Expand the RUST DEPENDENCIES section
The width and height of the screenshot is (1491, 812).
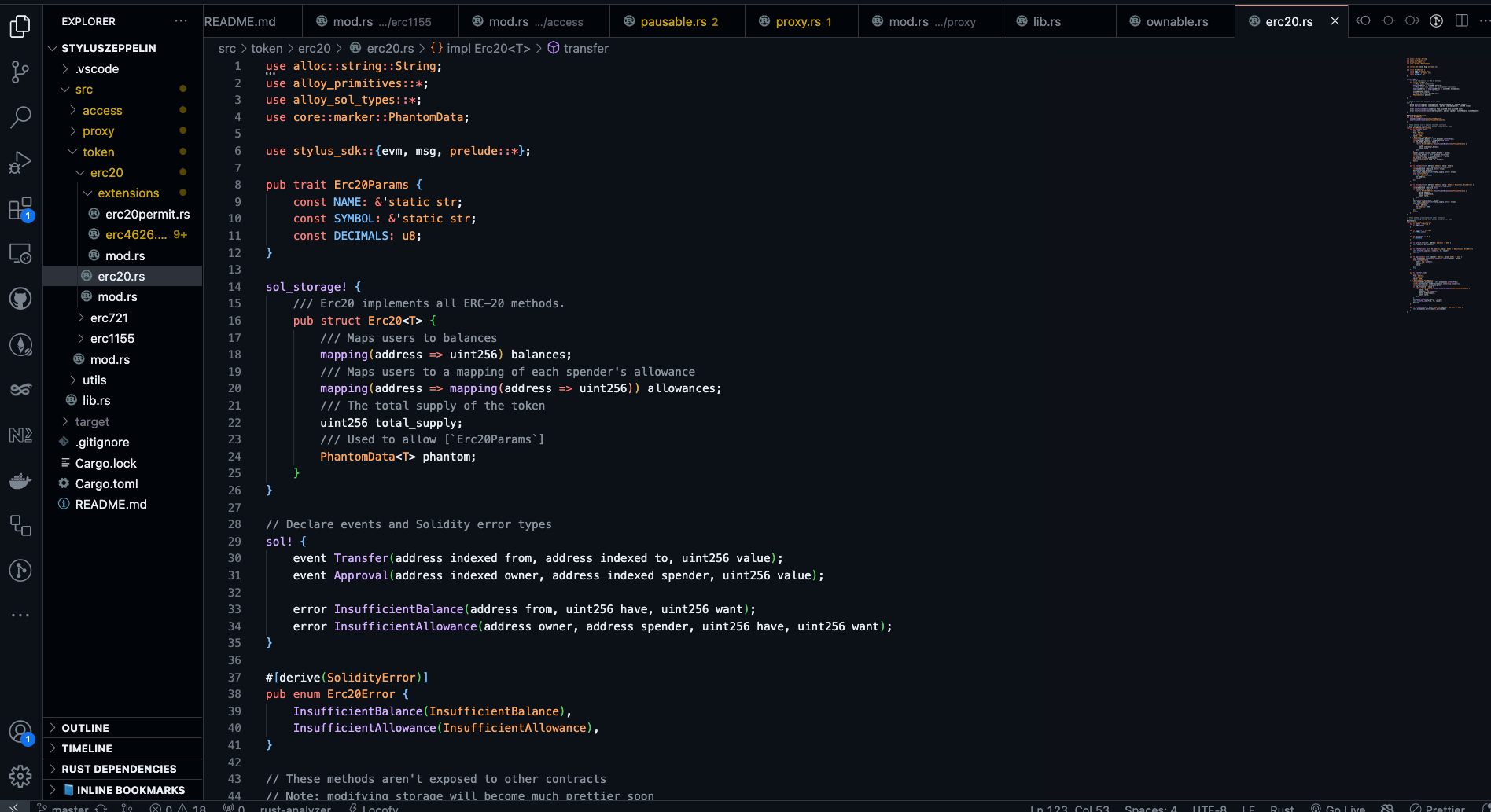(x=123, y=769)
